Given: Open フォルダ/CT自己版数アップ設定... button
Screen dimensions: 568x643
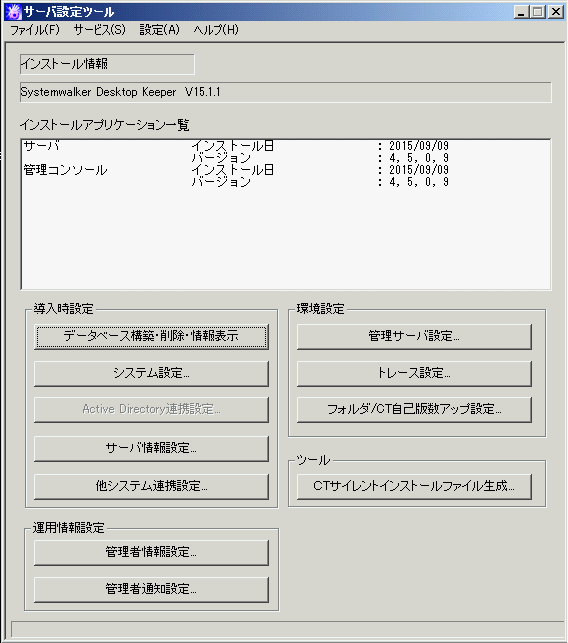Looking at the screenshot, I should pos(414,409).
